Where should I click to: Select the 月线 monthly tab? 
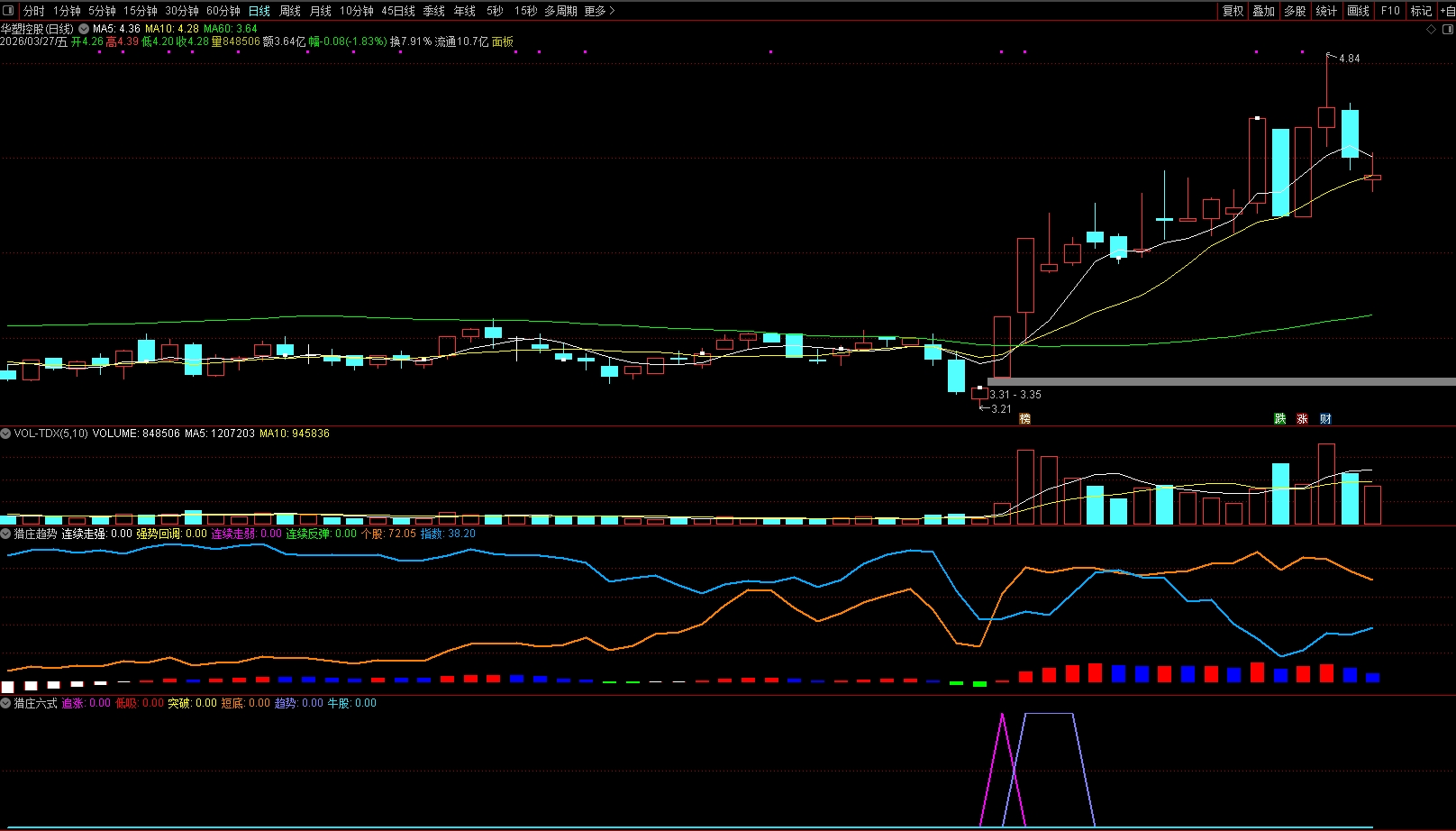point(321,11)
